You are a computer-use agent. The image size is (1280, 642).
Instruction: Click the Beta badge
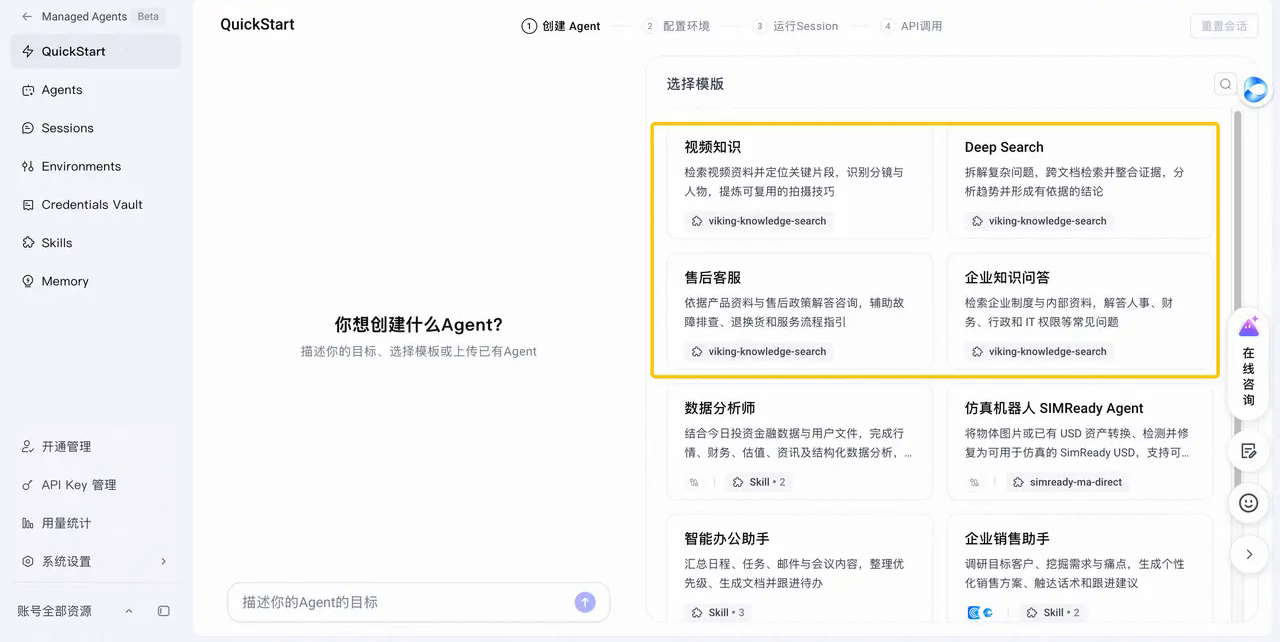point(148,17)
